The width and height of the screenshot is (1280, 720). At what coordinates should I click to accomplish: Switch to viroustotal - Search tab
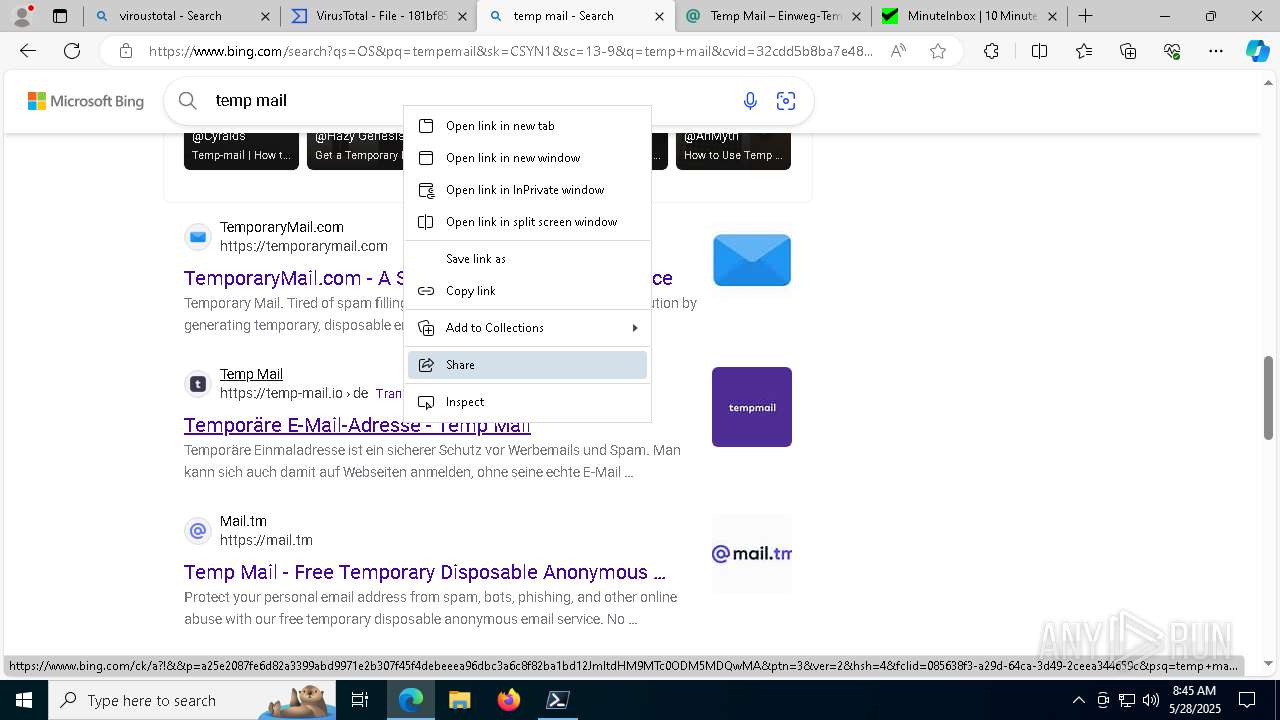(x=184, y=16)
